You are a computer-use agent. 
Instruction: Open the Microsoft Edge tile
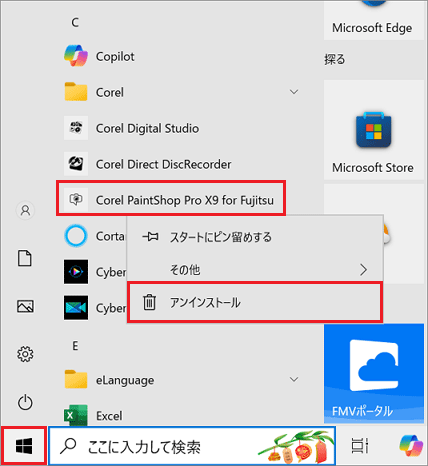pos(374,20)
